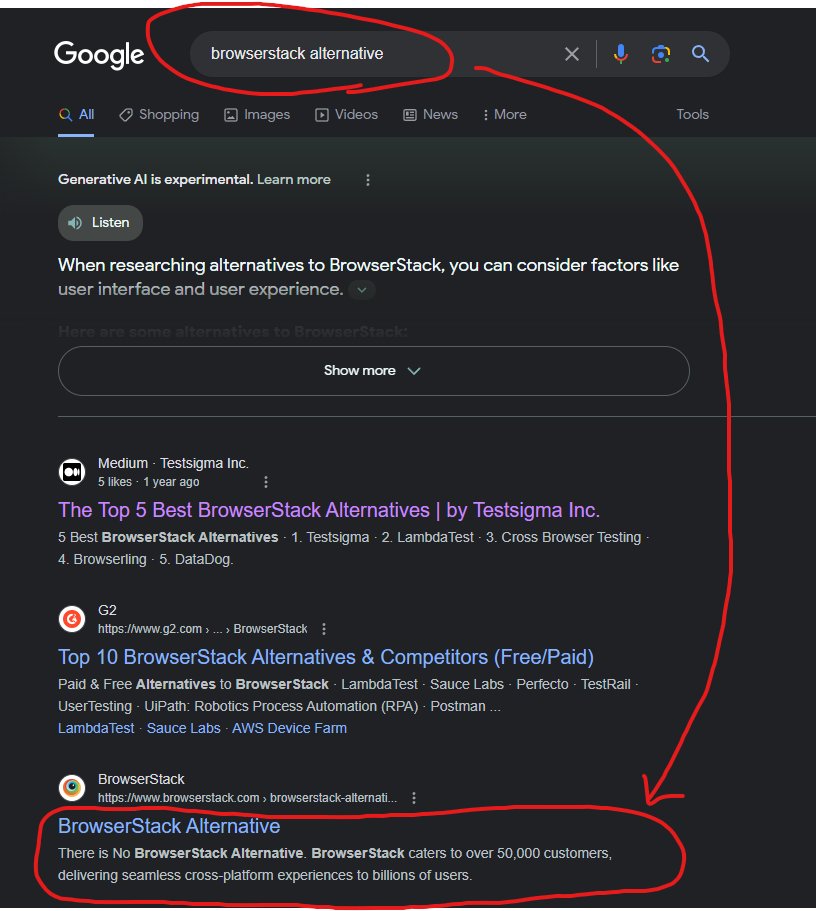Image resolution: width=816 pixels, height=911 pixels.
Task: Click the '5 likes · 1 year ago' text
Action: [148, 482]
